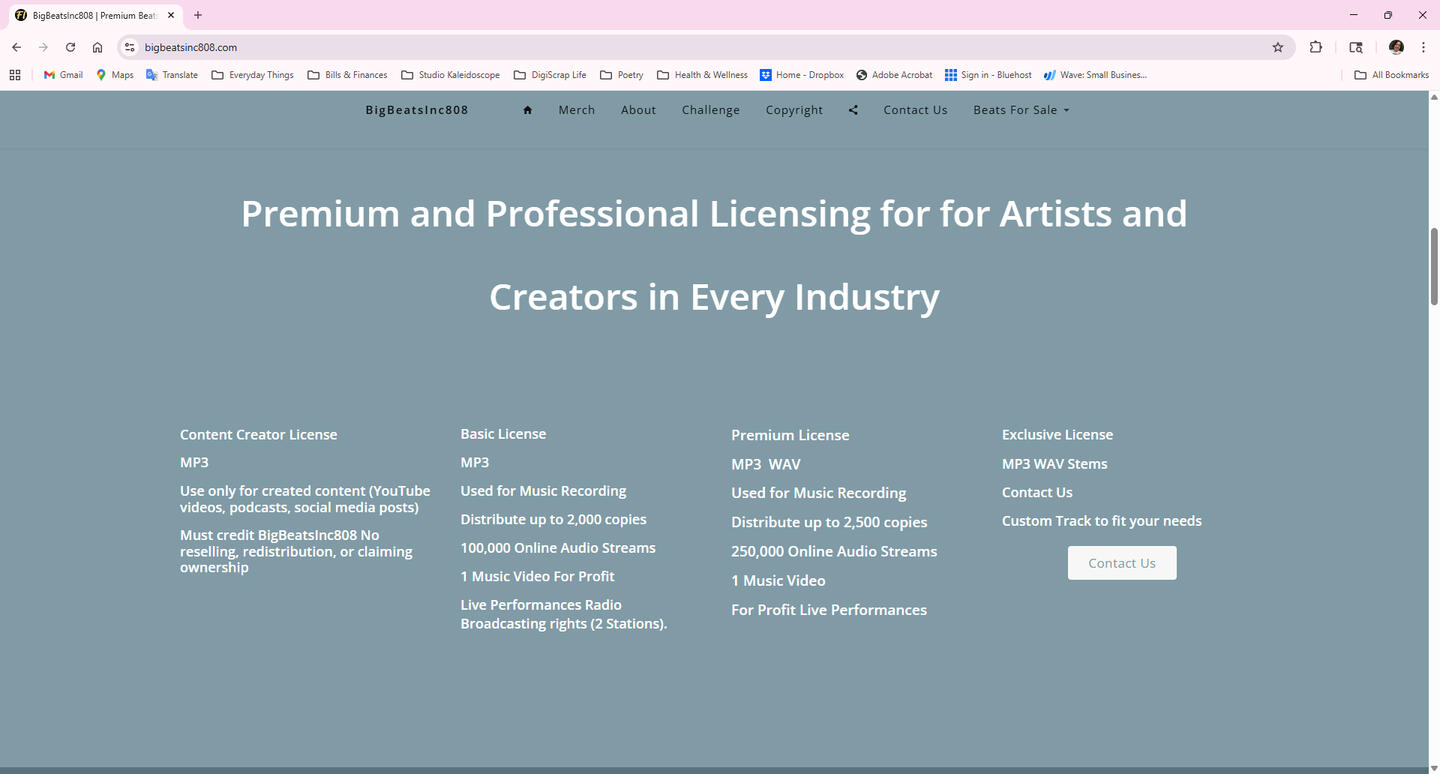
Task: Open the Merch menu item
Action: tap(576, 110)
